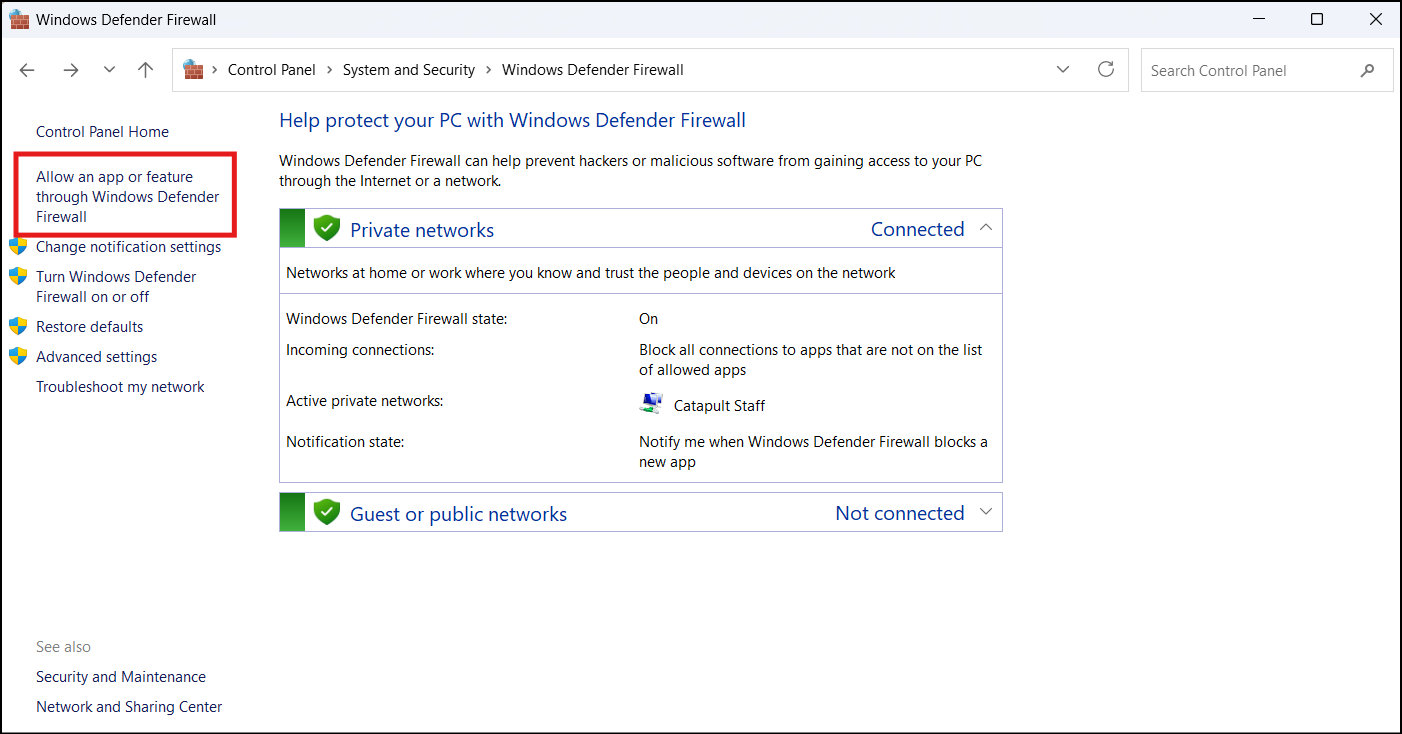Open the address bar history dropdown
The width and height of the screenshot is (1402, 734).
click(1062, 70)
